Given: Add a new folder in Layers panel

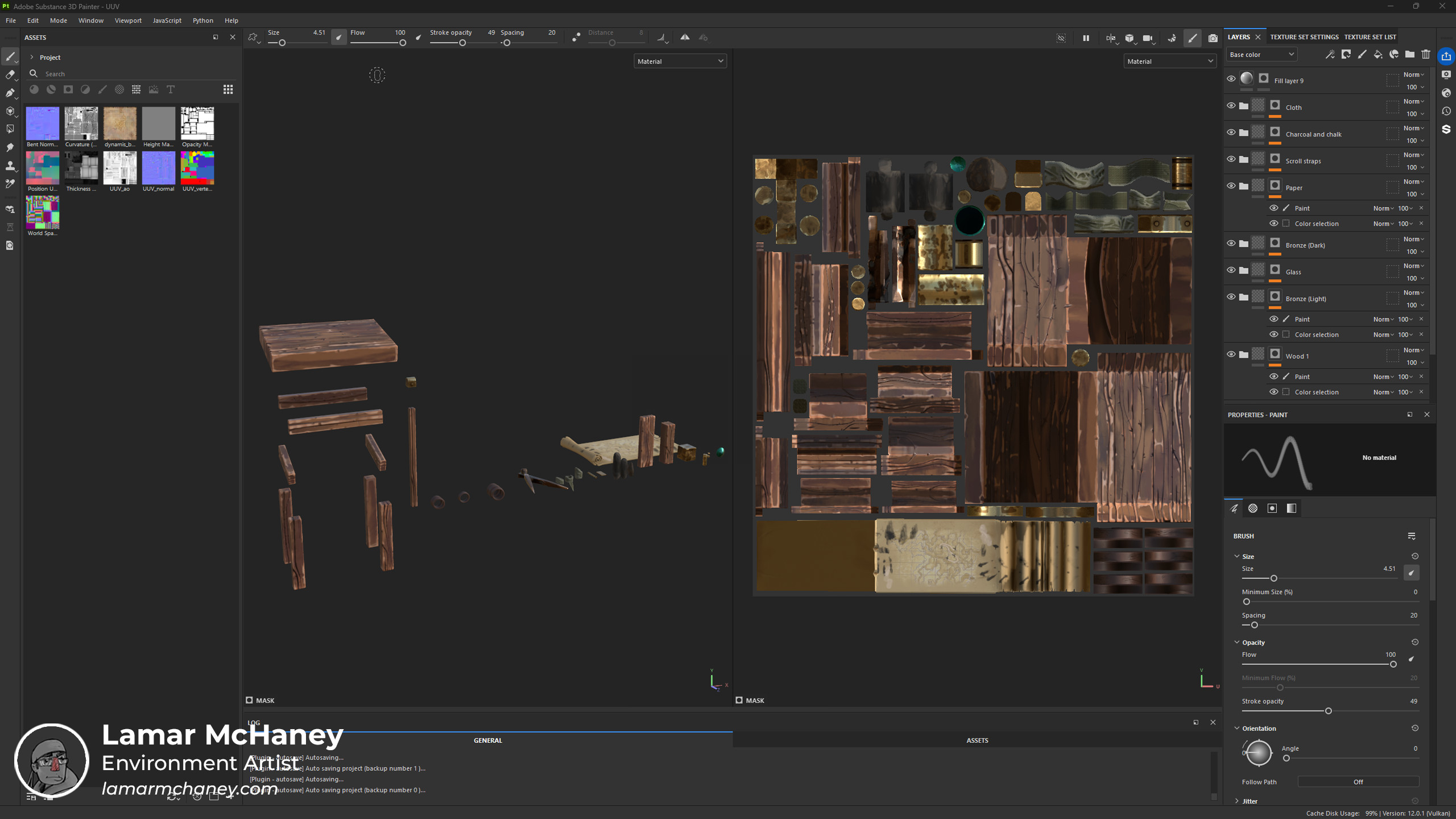Looking at the screenshot, I should pyautogui.click(x=1409, y=55).
